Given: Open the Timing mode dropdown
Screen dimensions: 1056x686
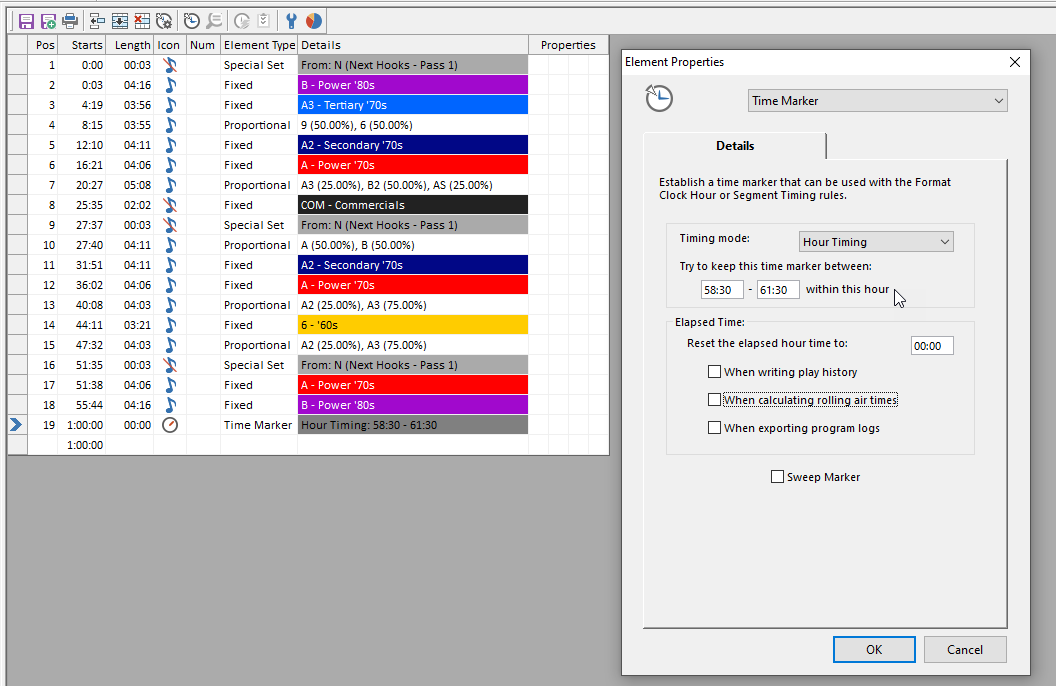Looking at the screenshot, I should click(876, 242).
